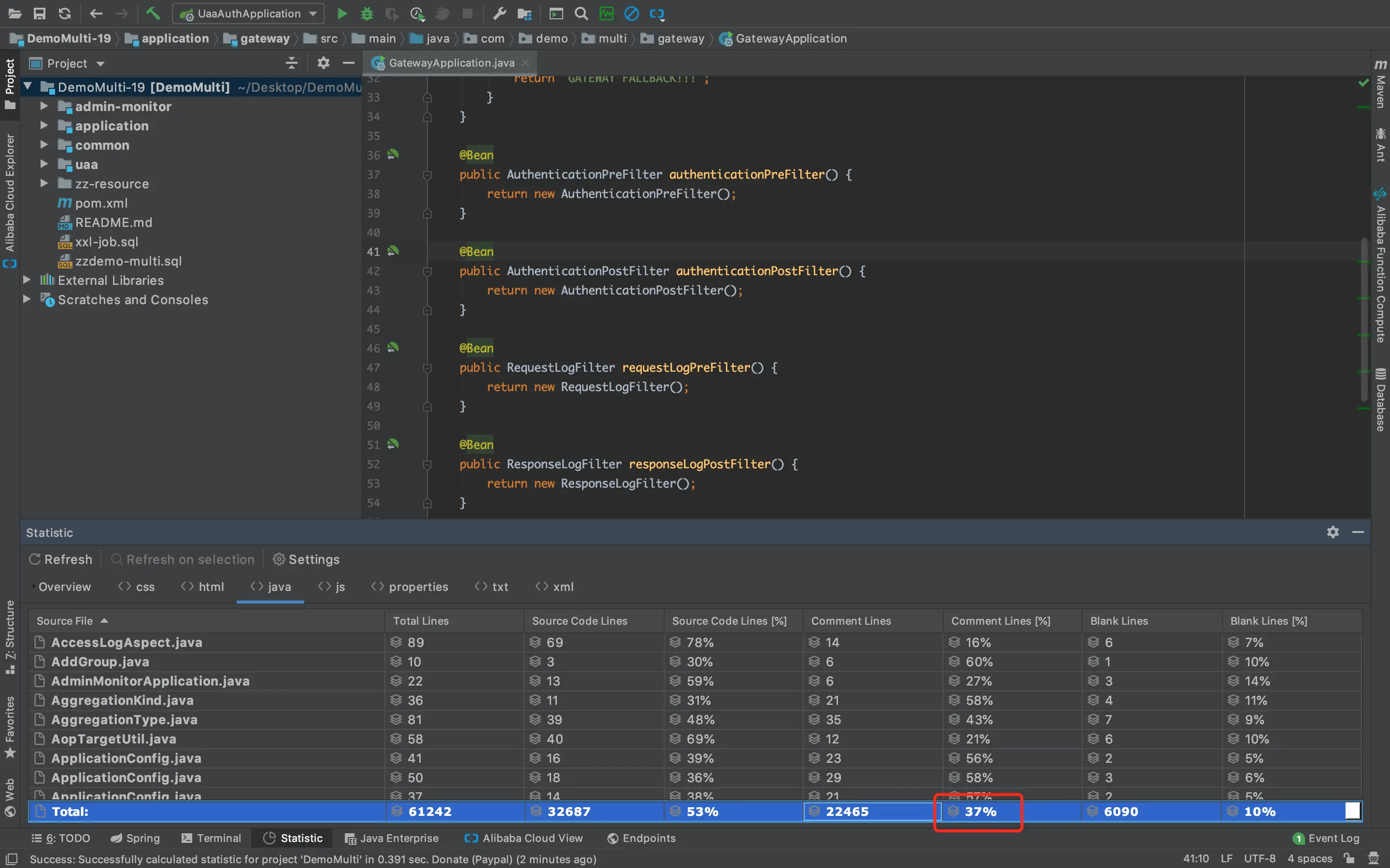Expand the admin-monitor module

tap(43, 106)
